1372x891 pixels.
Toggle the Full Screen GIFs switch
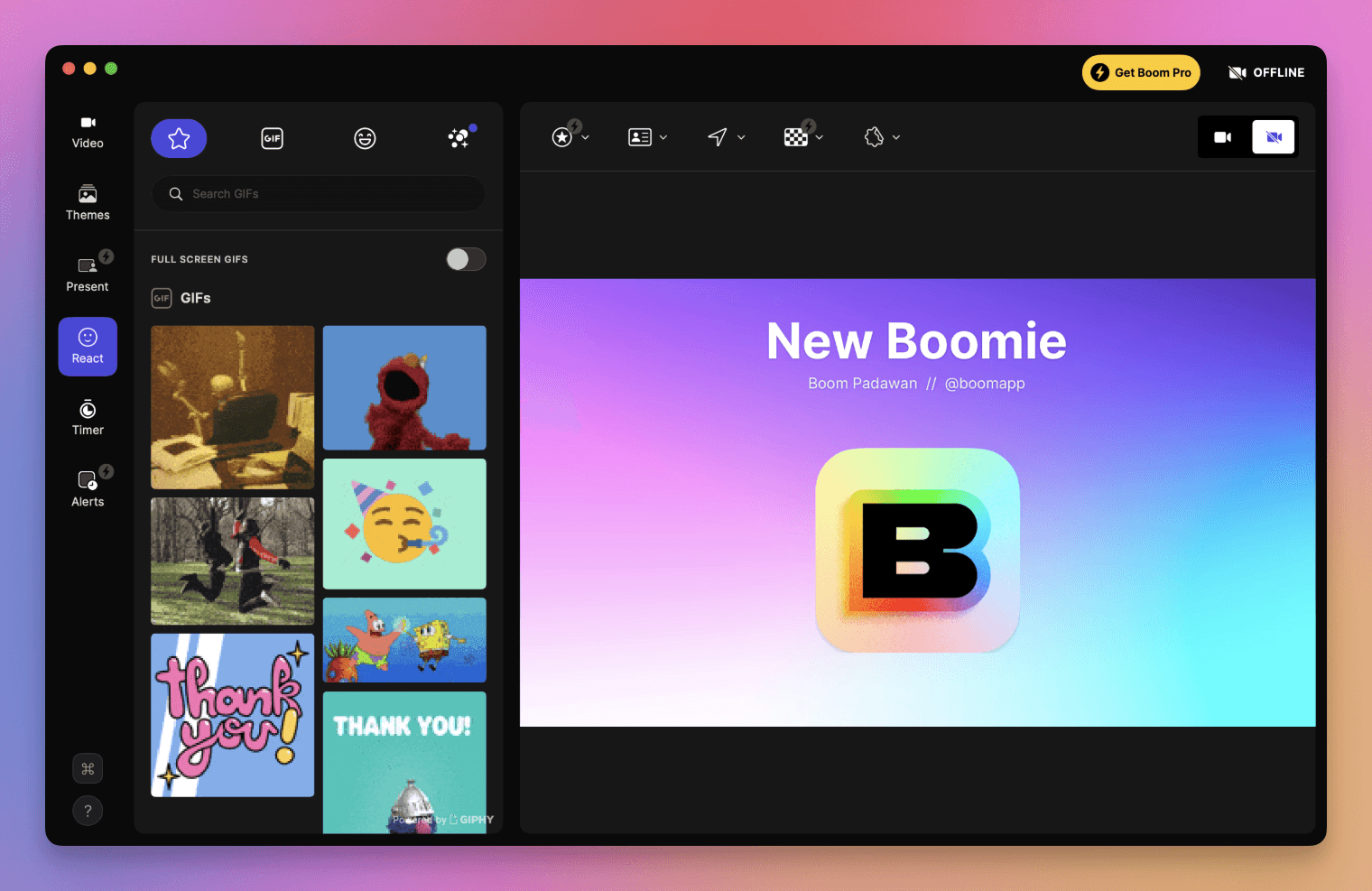coord(466,260)
